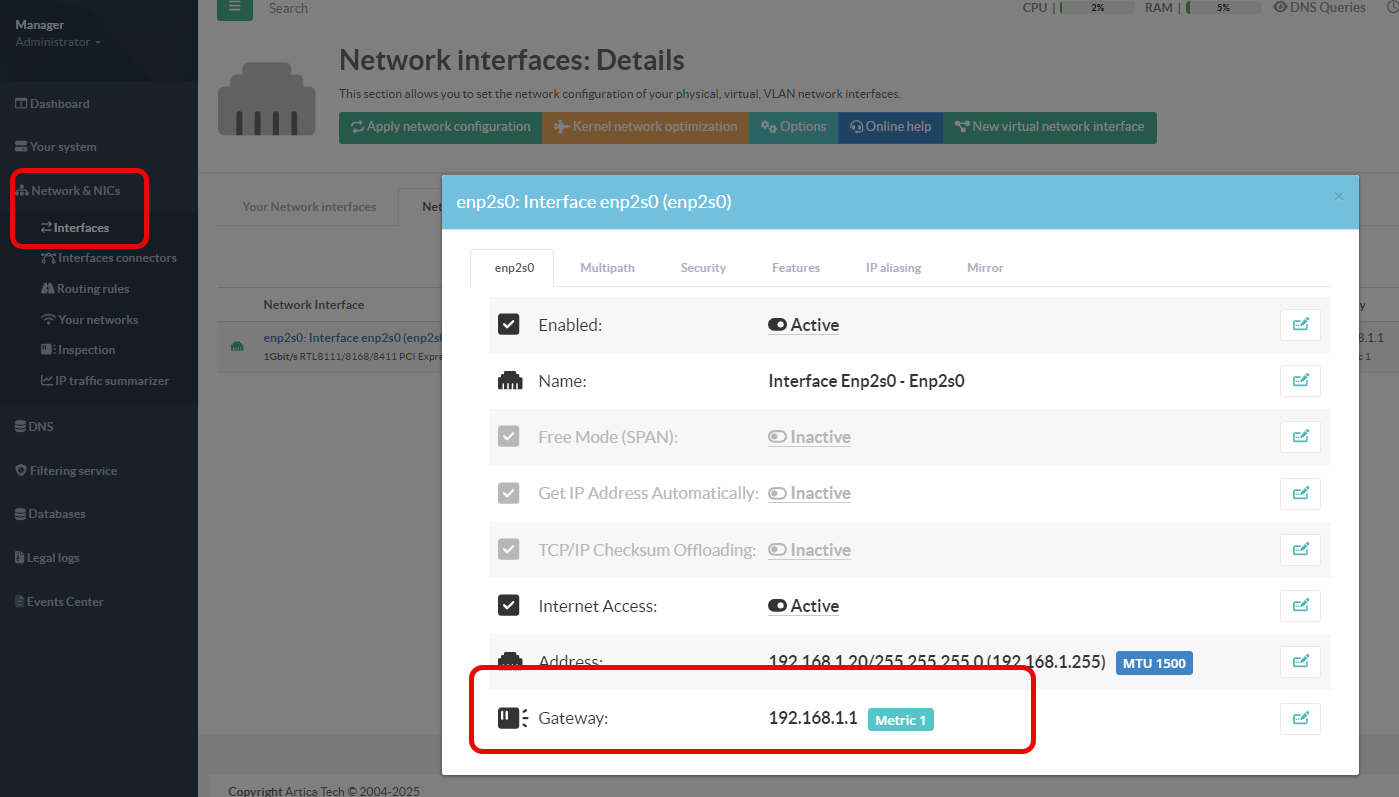Click the Search input field
Screen dimensions: 1399x797
click(x=330, y=9)
